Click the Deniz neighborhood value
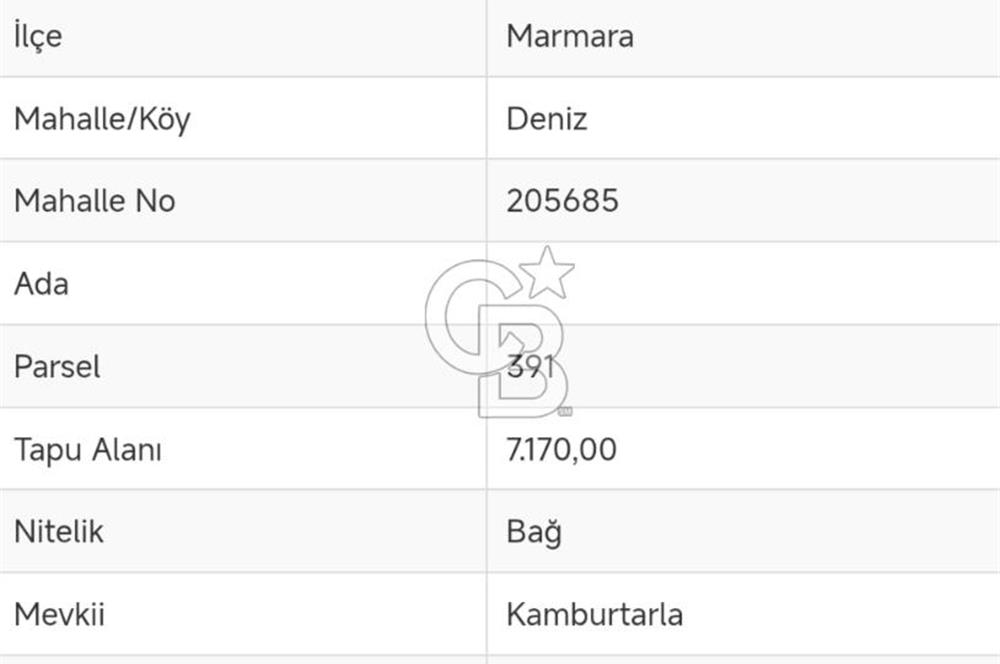Viewport: 1000px width, 664px height. coord(547,119)
